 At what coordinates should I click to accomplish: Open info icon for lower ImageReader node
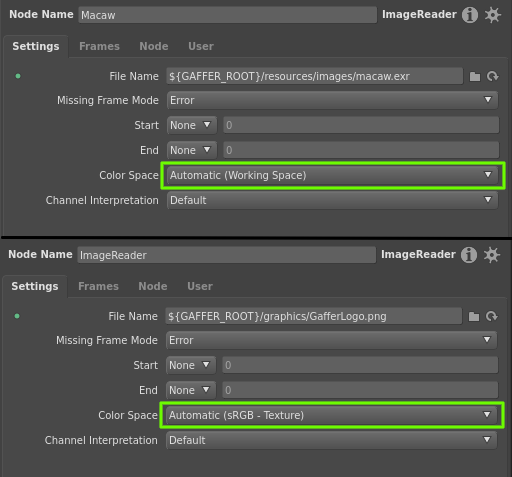[x=469, y=255]
